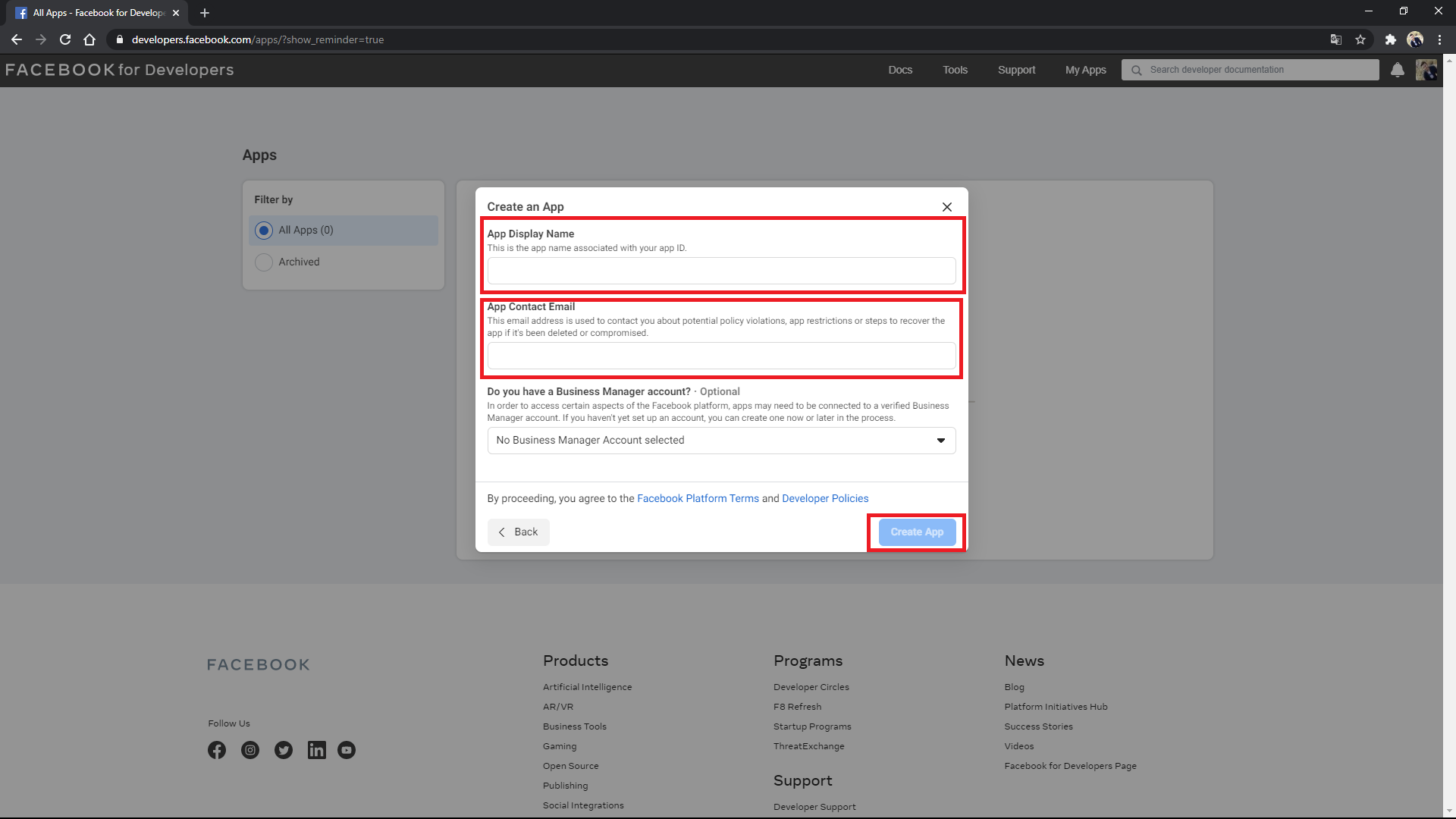Open the Developer Support footer link
Screen dimensions: 1456x819
[814, 807]
